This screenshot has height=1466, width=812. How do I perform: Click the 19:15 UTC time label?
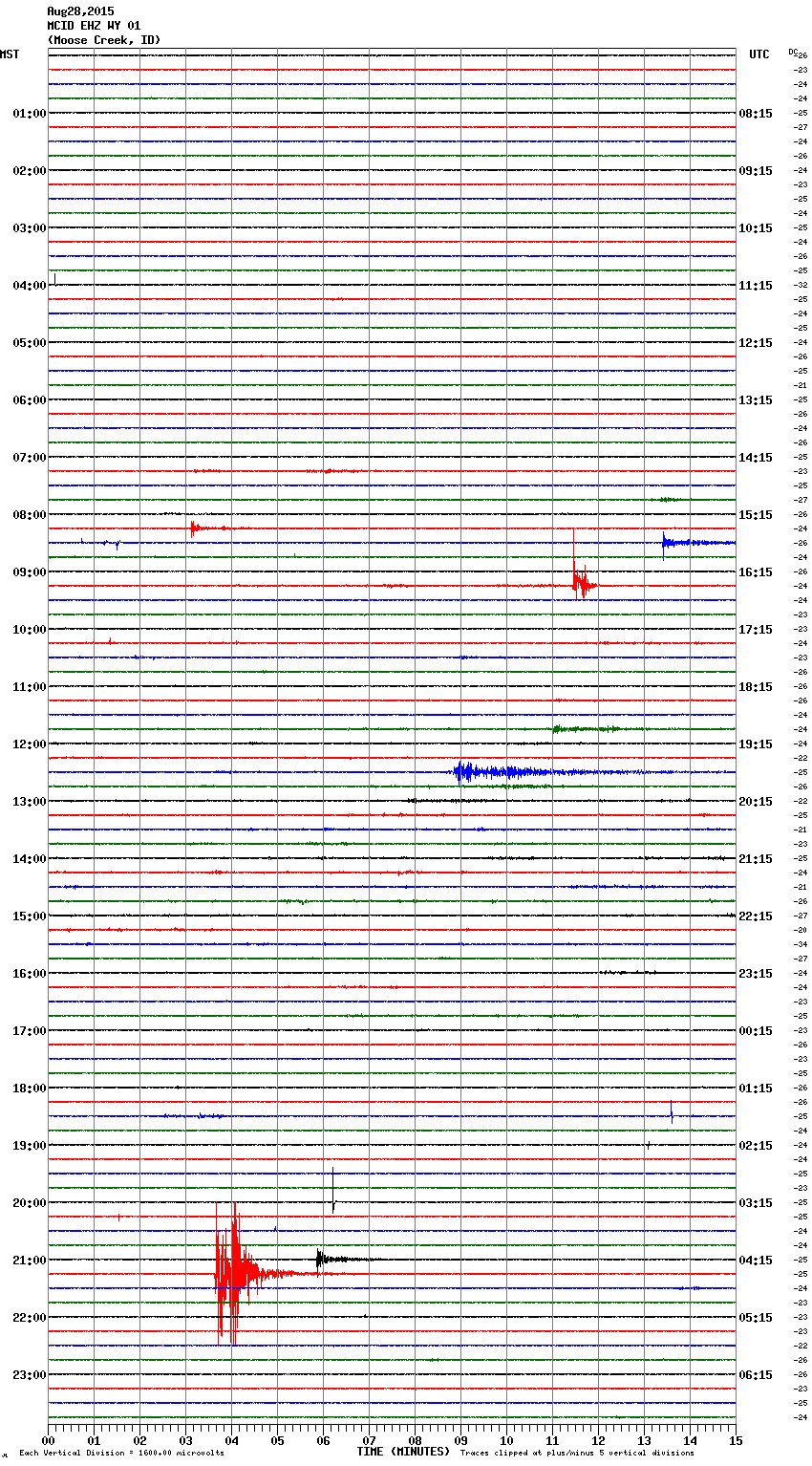pos(756,744)
